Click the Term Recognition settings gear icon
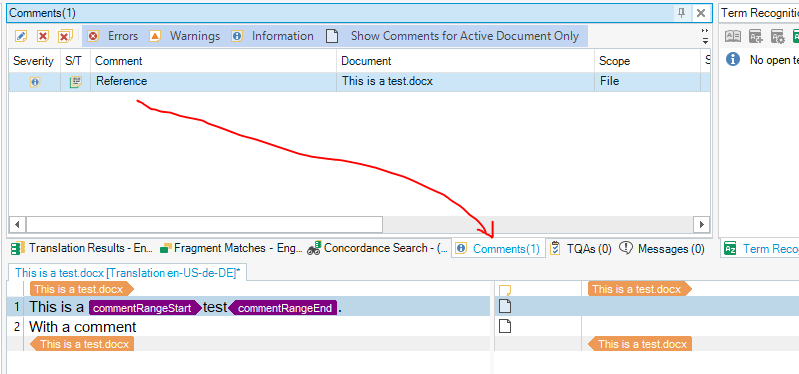This screenshot has height=374, width=799. (x=778, y=36)
